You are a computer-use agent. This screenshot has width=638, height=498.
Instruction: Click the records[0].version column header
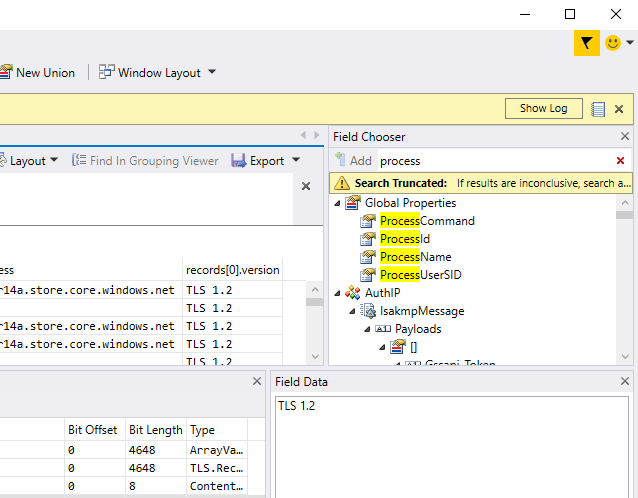click(232, 270)
